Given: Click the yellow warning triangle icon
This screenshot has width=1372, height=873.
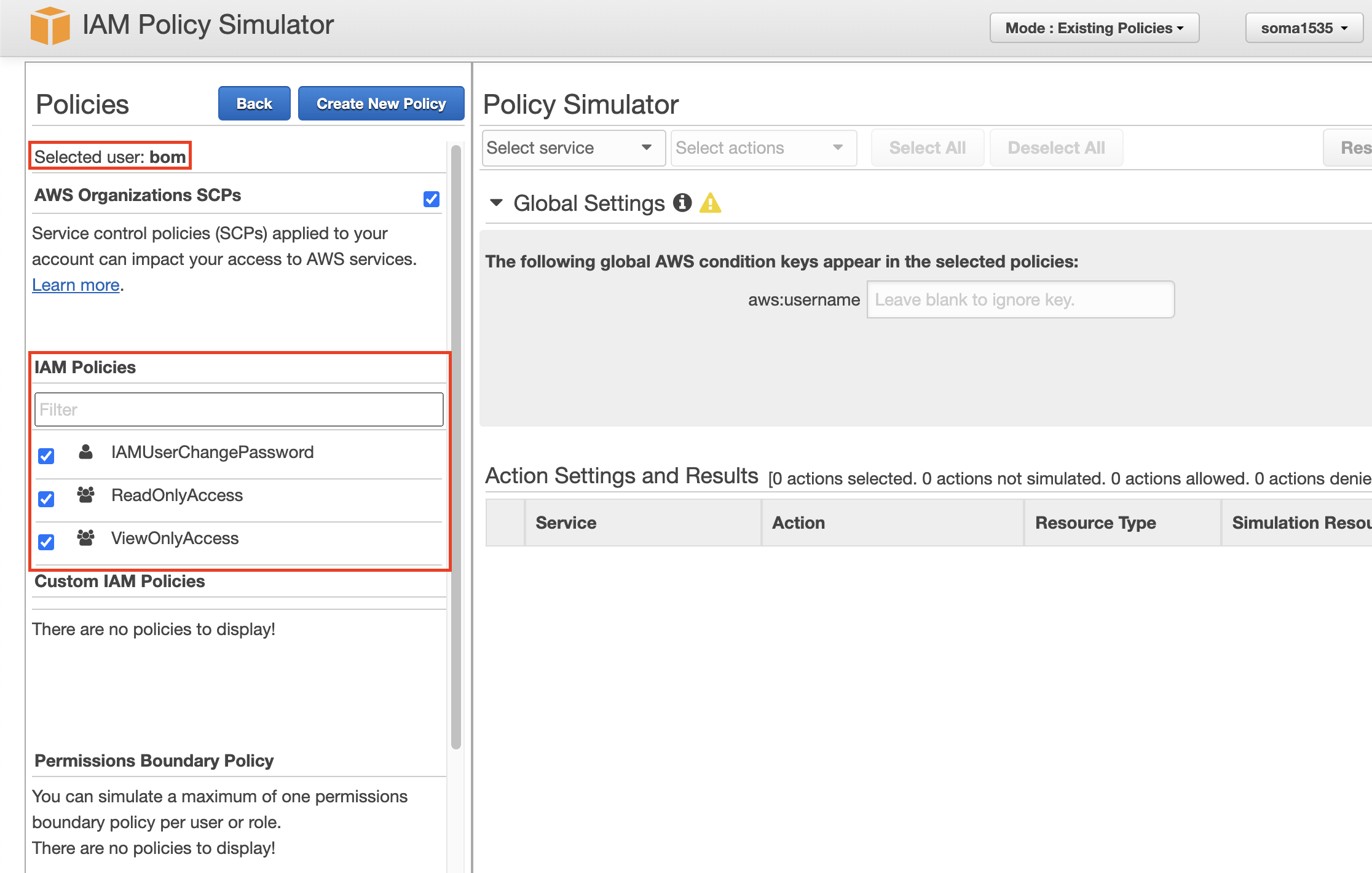Looking at the screenshot, I should pos(710,203).
